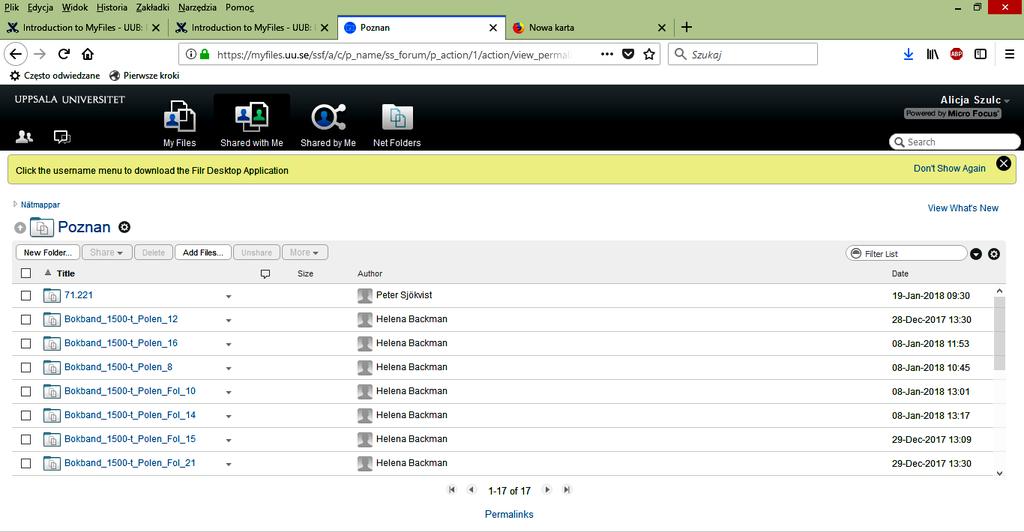This screenshot has height=532, width=1024.
Task: Open a new browser tab with plus button
Action: click(x=686, y=27)
